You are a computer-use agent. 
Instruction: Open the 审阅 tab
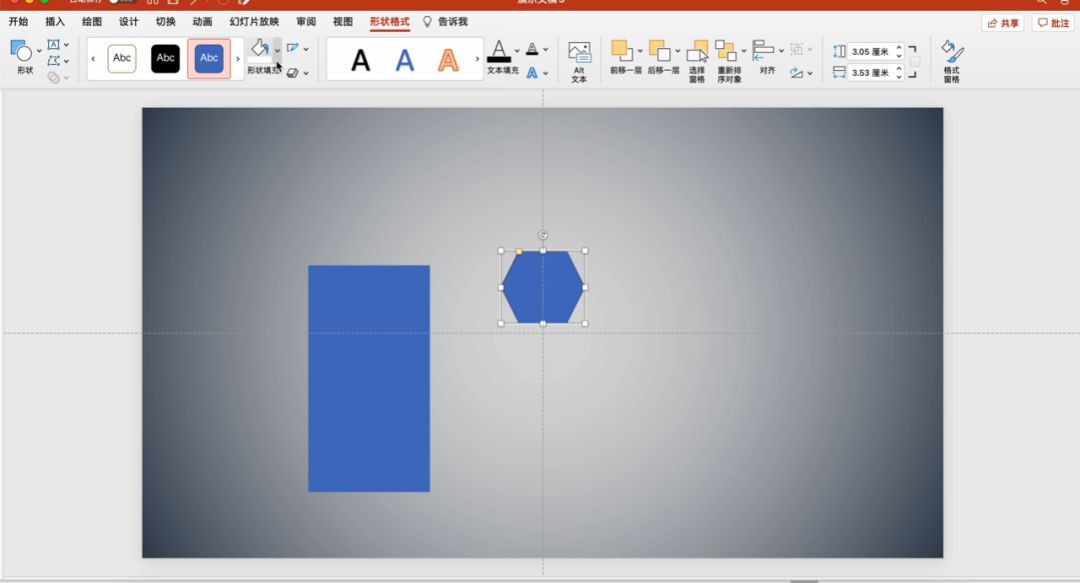coord(307,22)
